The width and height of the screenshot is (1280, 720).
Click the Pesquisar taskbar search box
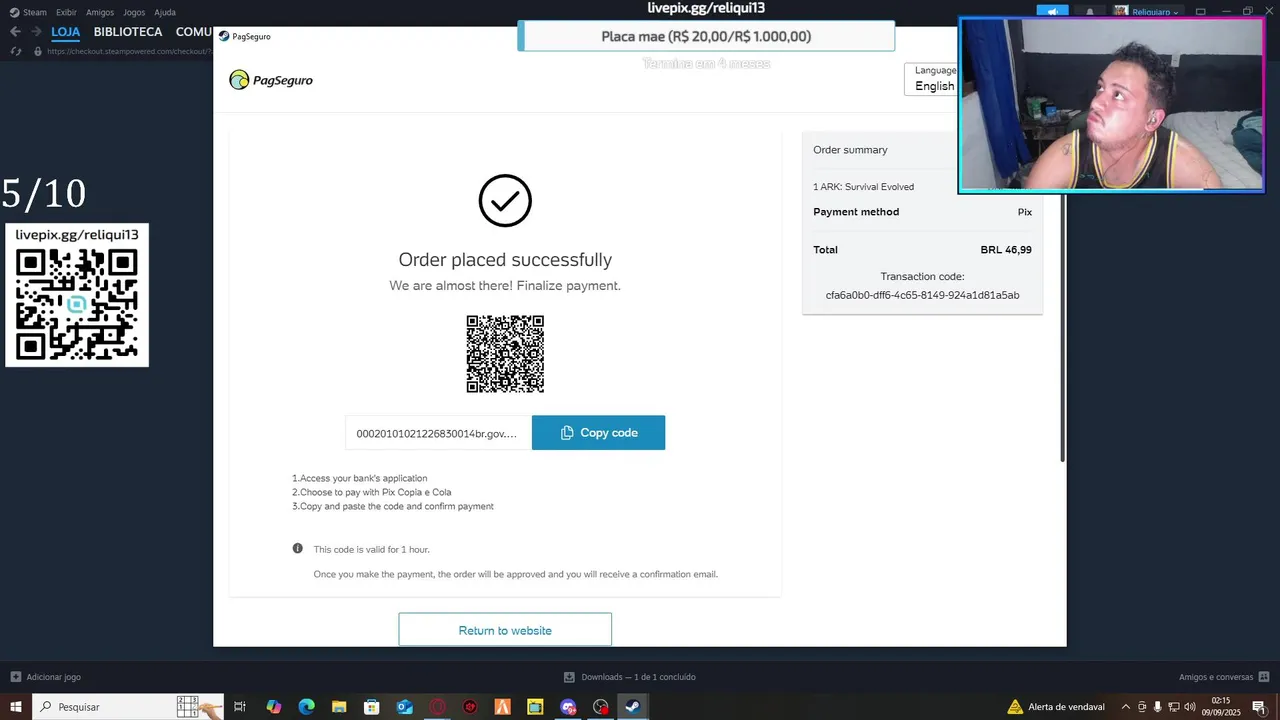click(128, 707)
